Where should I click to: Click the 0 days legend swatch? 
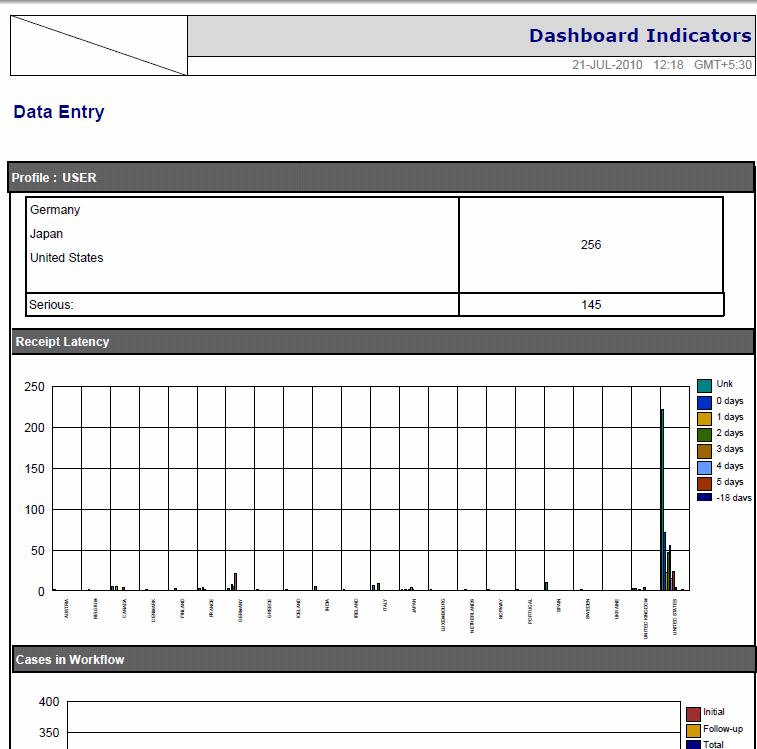click(704, 403)
